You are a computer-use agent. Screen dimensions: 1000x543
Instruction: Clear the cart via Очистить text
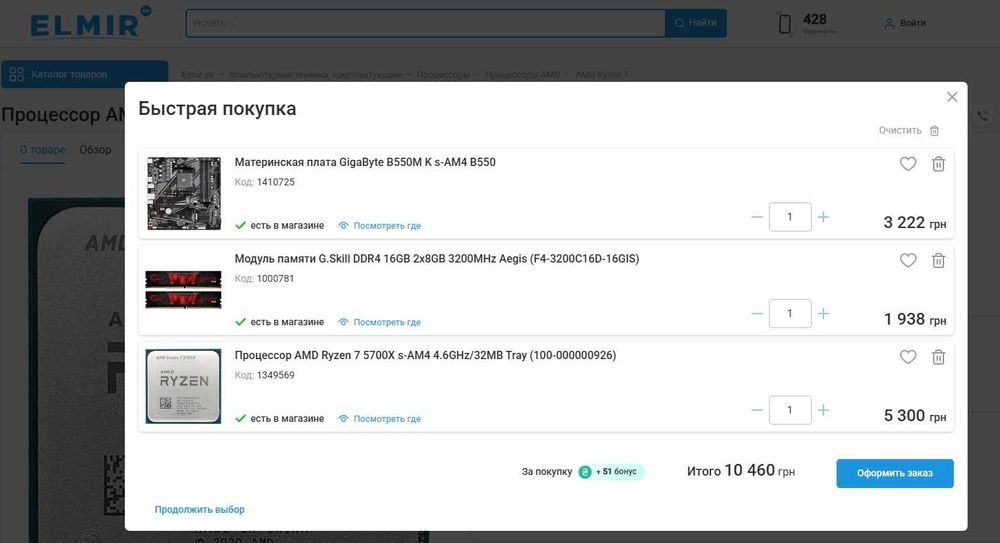[x=900, y=130]
